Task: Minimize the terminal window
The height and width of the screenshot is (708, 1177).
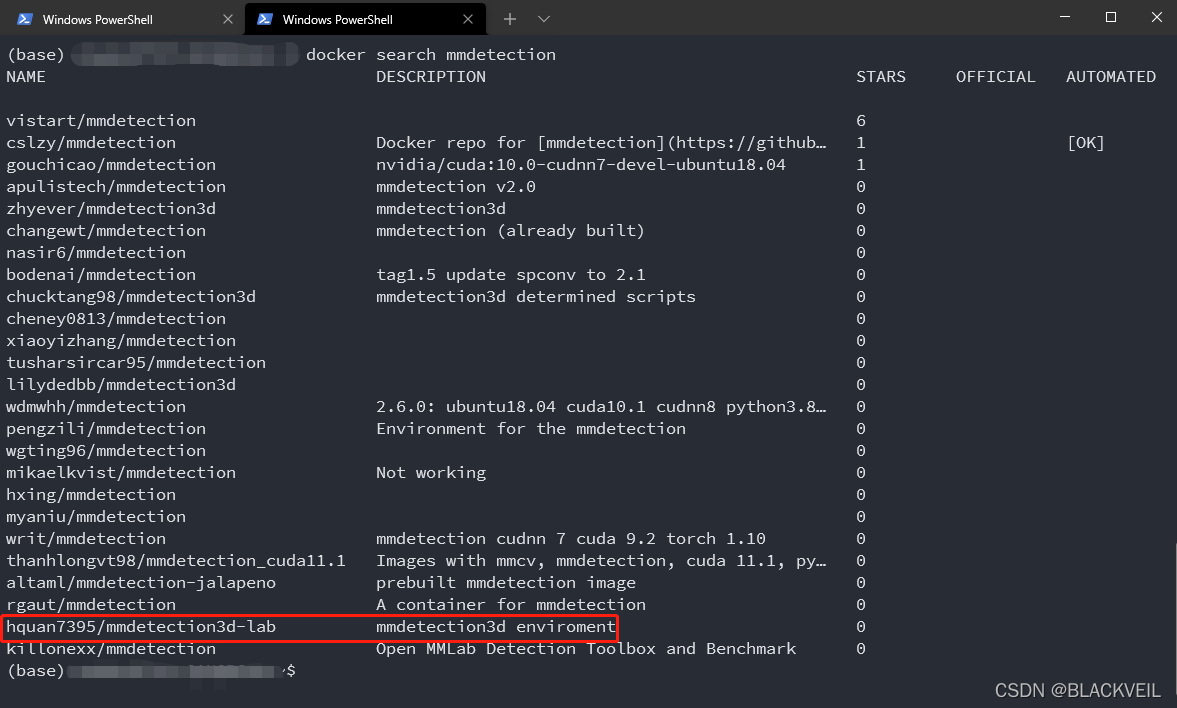Action: [1064, 17]
